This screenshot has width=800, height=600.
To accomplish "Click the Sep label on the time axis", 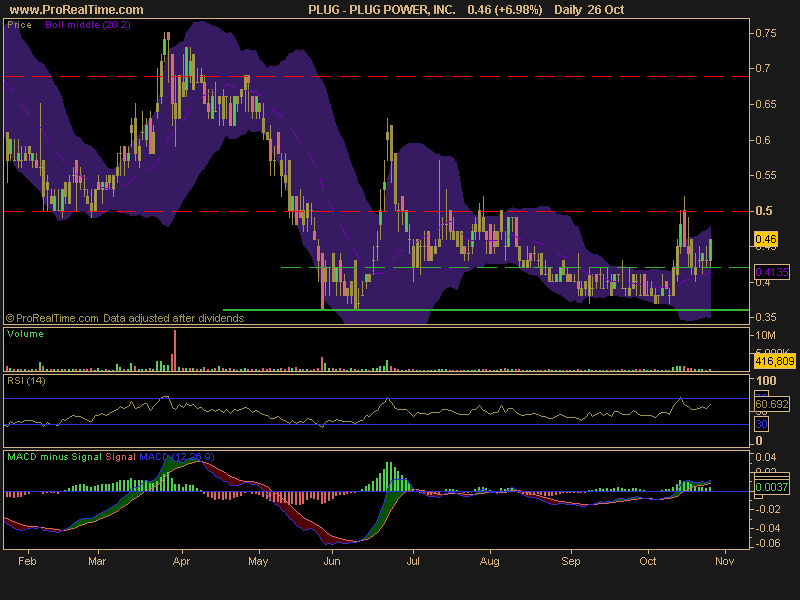I will pos(570,561).
